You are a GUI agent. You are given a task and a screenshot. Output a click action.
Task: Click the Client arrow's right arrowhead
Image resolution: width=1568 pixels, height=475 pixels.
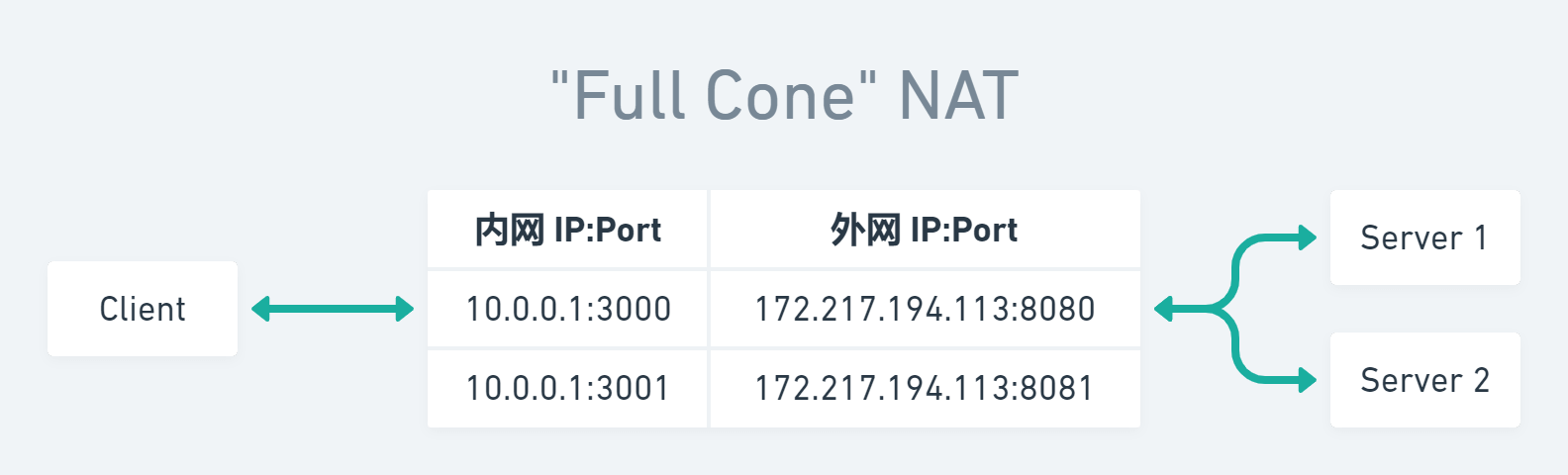coord(405,309)
